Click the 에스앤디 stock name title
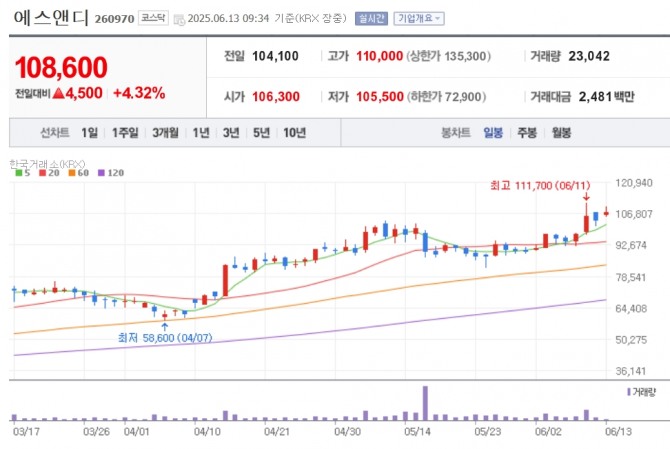Screen dimensions: 670x449 coord(51,18)
